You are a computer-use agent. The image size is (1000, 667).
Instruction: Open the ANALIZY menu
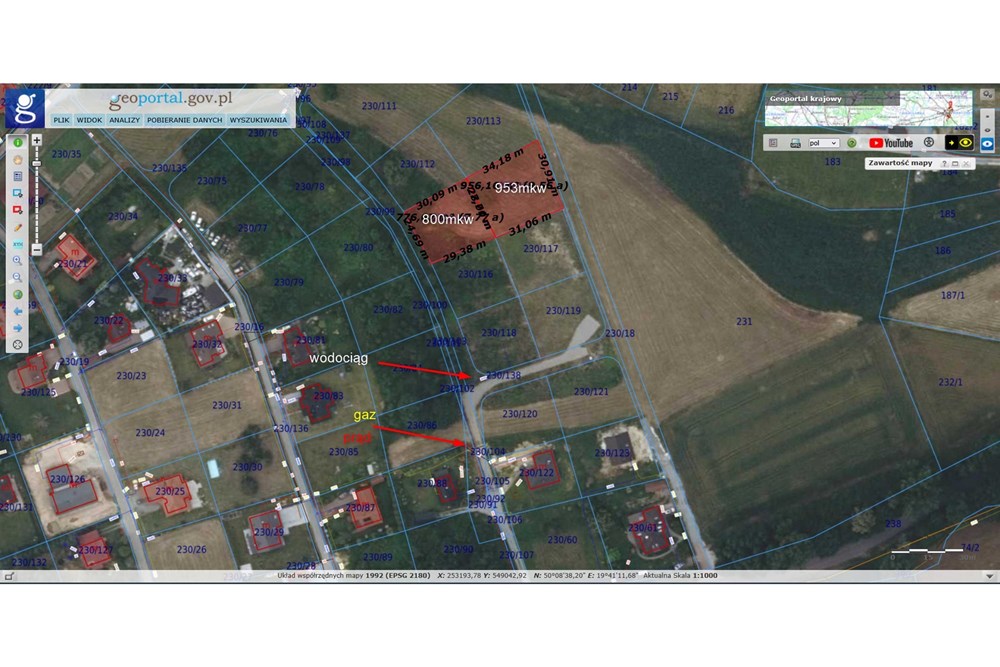[x=124, y=120]
